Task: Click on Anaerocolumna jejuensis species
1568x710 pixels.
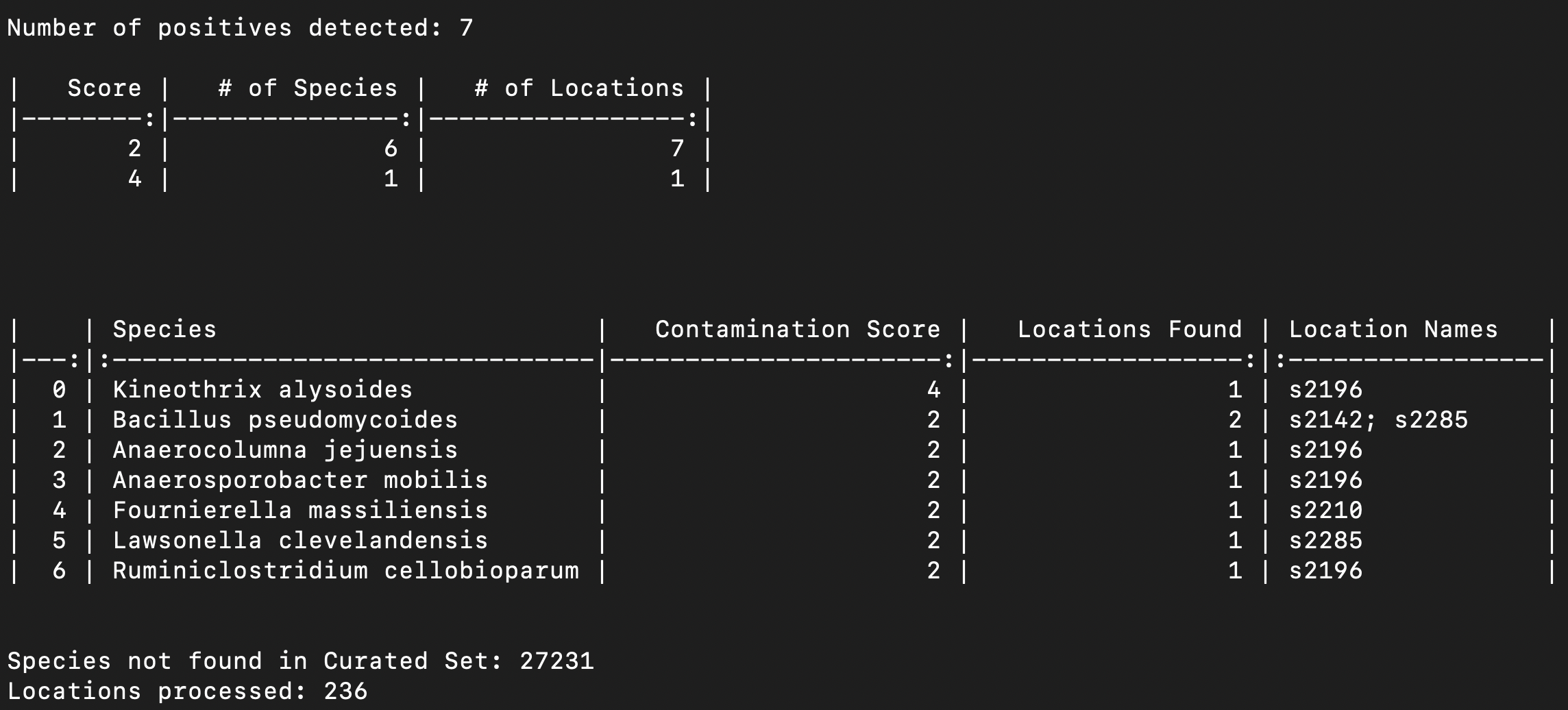Action: [285, 450]
